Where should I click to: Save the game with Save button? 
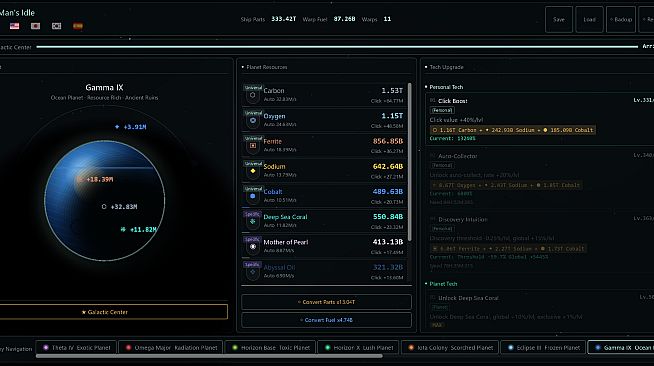559,19
